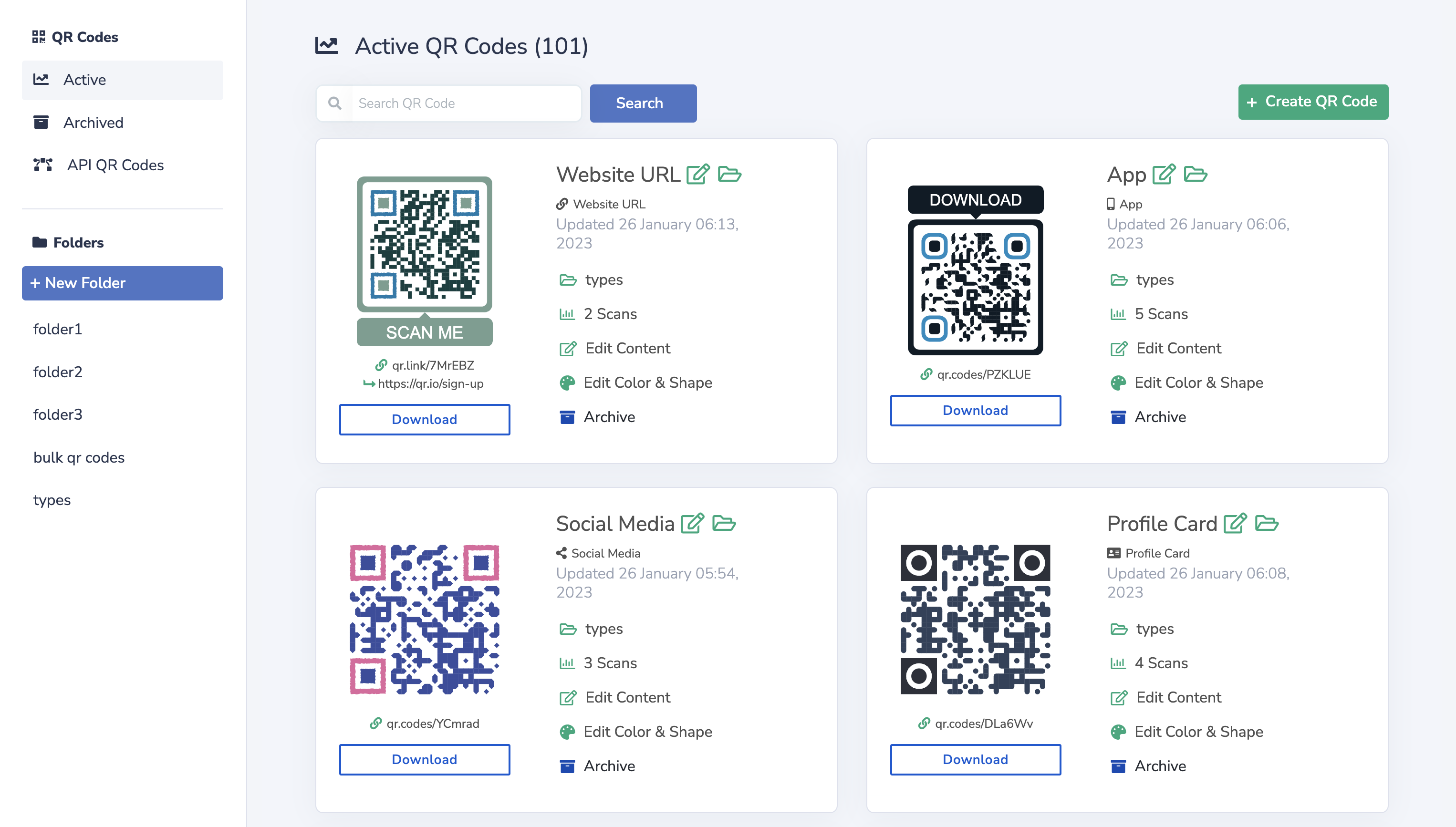Click the scans bar-chart icon showing 5 Scans
The height and width of the screenshot is (827, 1456).
tap(1118, 313)
